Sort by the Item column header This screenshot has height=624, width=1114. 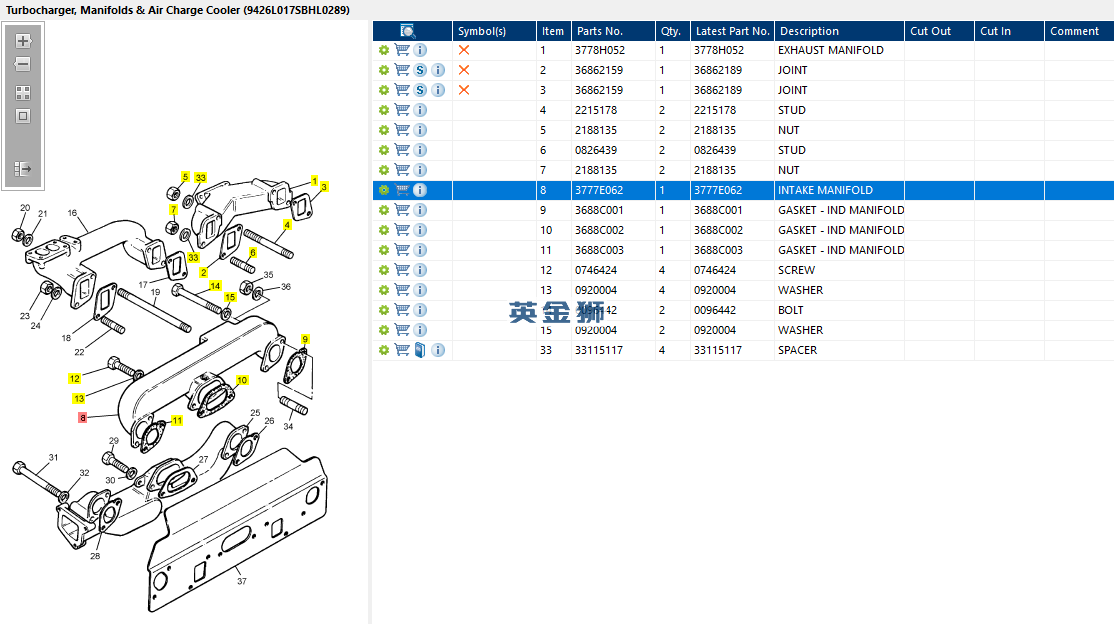click(553, 31)
